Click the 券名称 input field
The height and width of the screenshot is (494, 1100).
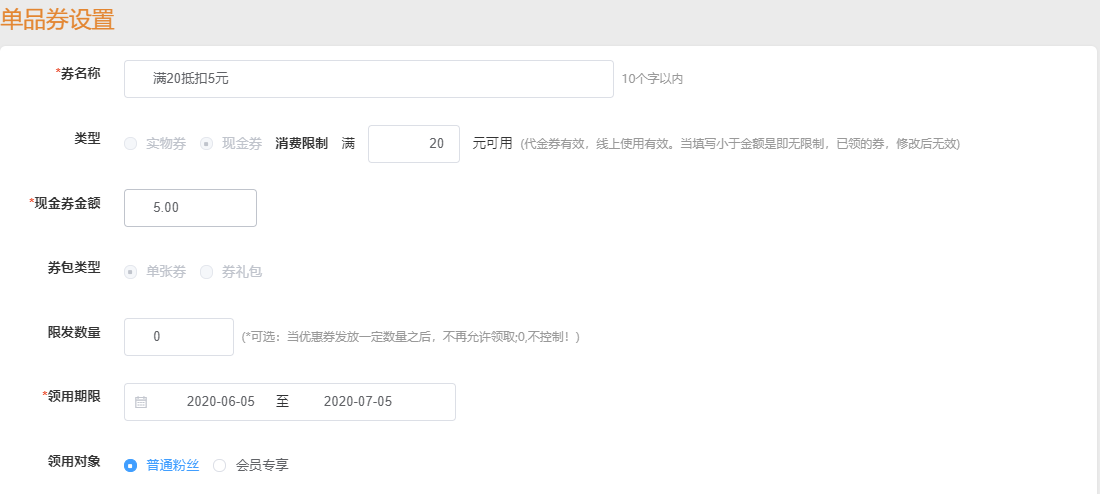click(x=369, y=79)
